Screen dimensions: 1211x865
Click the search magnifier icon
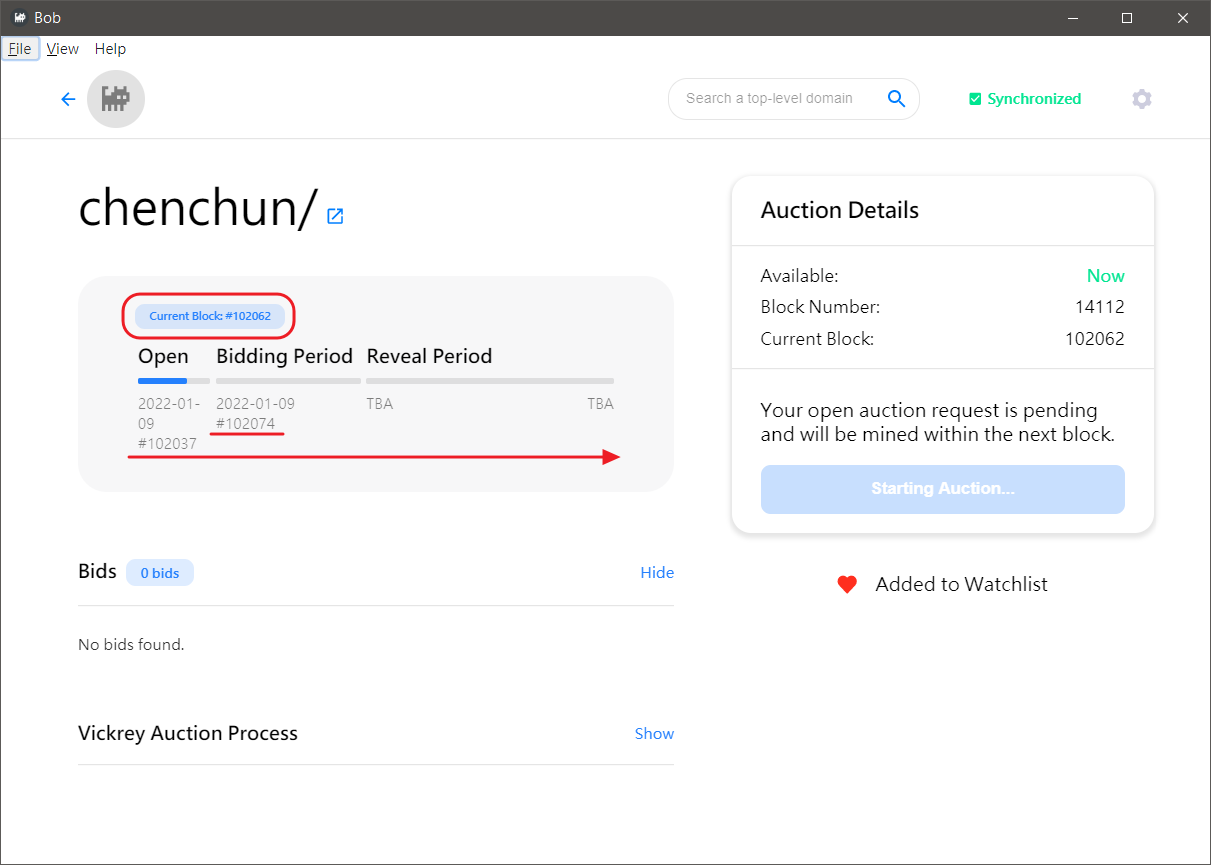point(896,98)
